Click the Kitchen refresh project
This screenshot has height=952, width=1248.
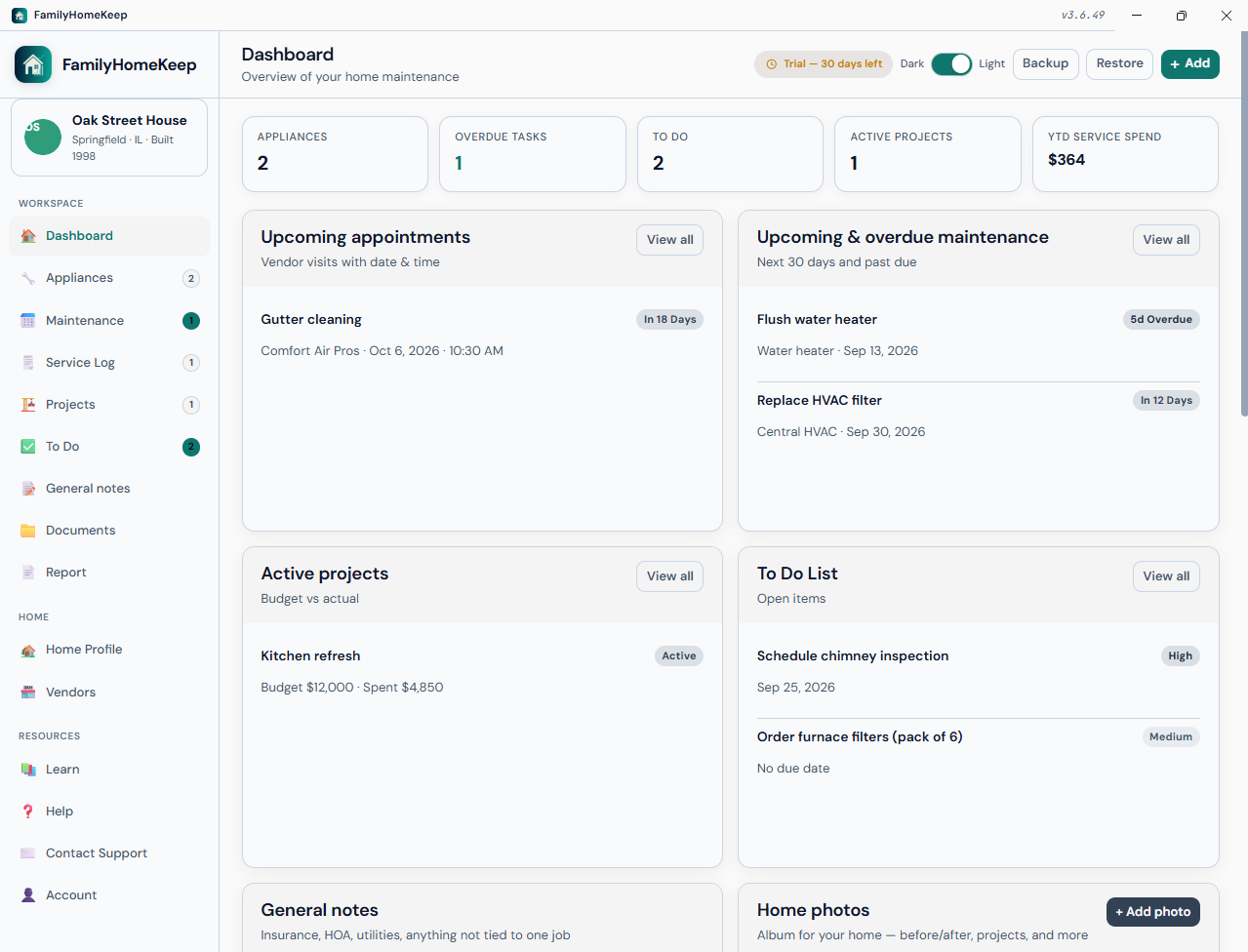click(482, 671)
